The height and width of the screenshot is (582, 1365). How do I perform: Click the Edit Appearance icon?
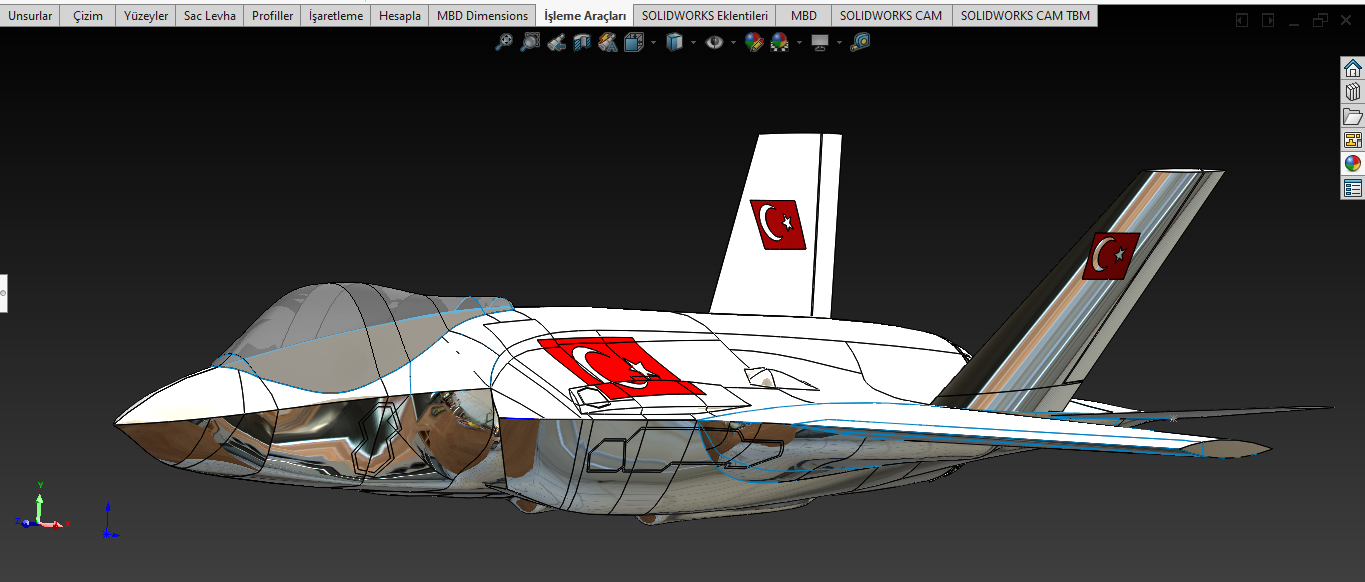pos(754,42)
